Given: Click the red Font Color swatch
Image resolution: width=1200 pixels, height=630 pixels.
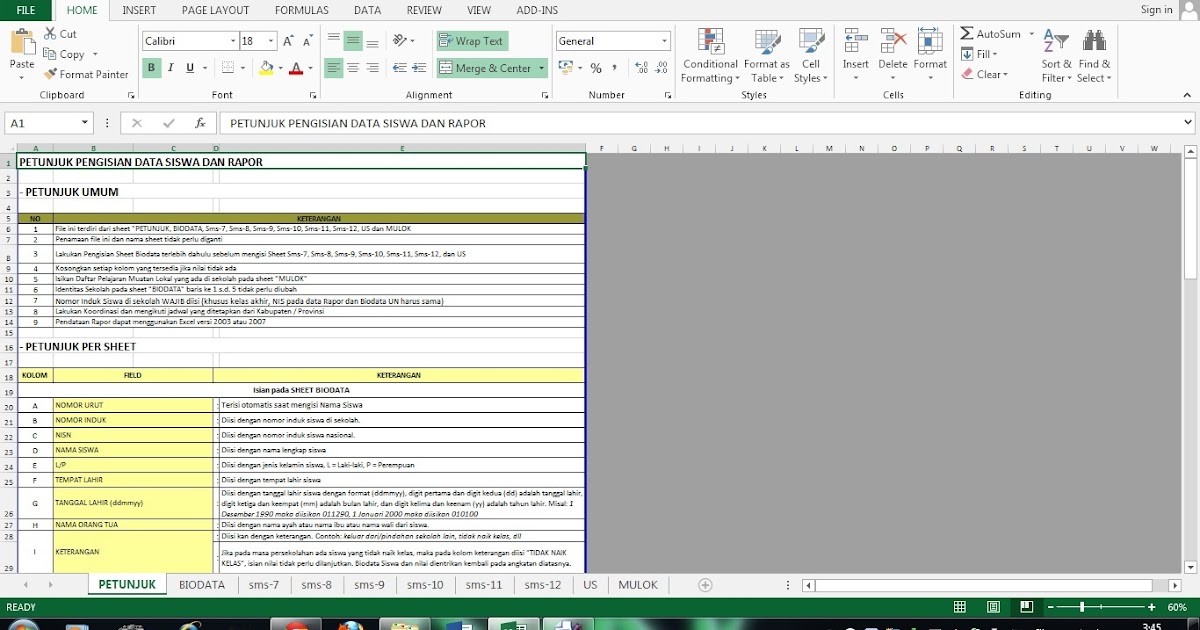Looking at the screenshot, I should pos(295,68).
